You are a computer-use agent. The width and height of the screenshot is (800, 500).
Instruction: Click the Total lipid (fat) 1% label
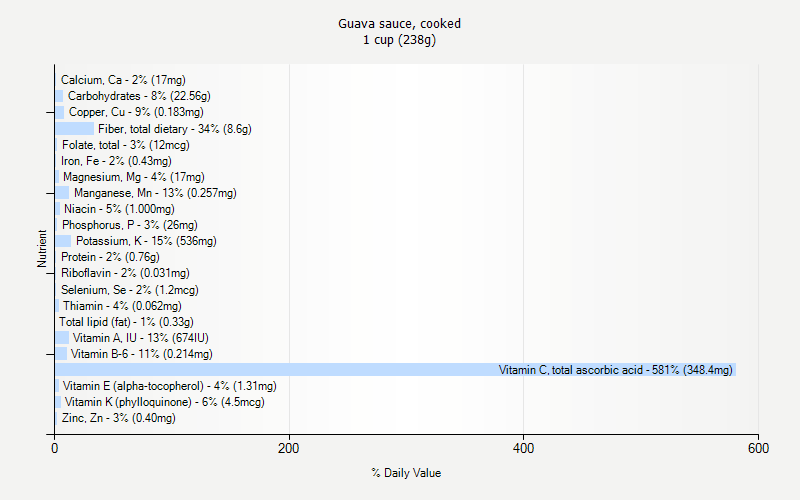pos(127,322)
